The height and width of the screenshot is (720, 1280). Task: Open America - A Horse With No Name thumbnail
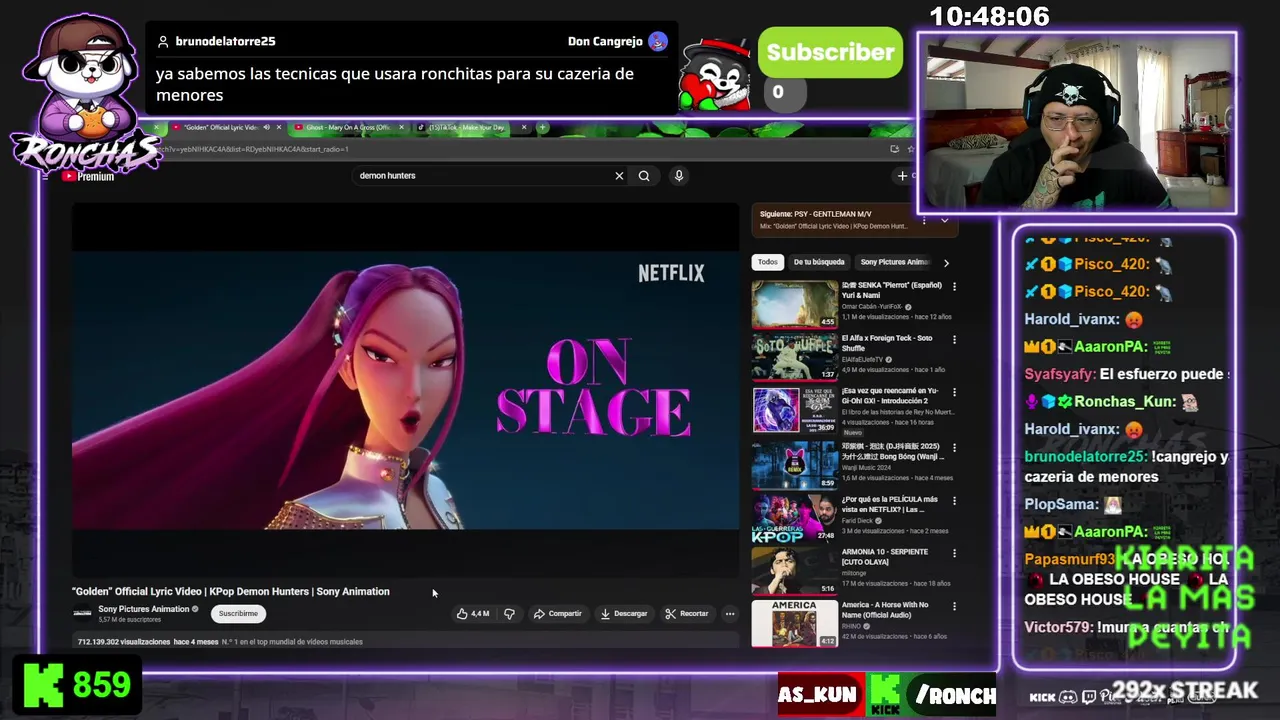(795, 624)
